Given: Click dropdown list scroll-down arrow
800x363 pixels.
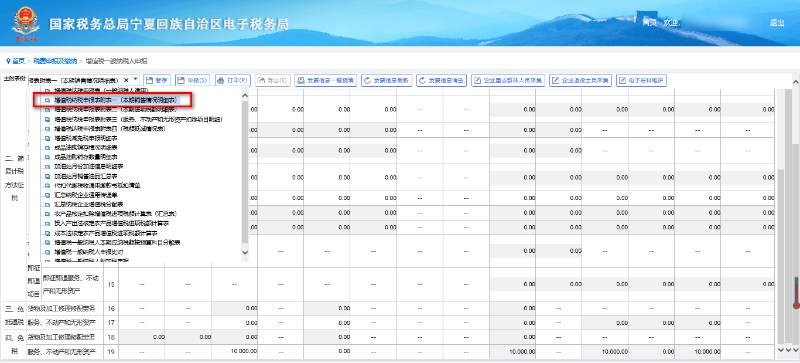Looking at the screenshot, I should 244,252.
